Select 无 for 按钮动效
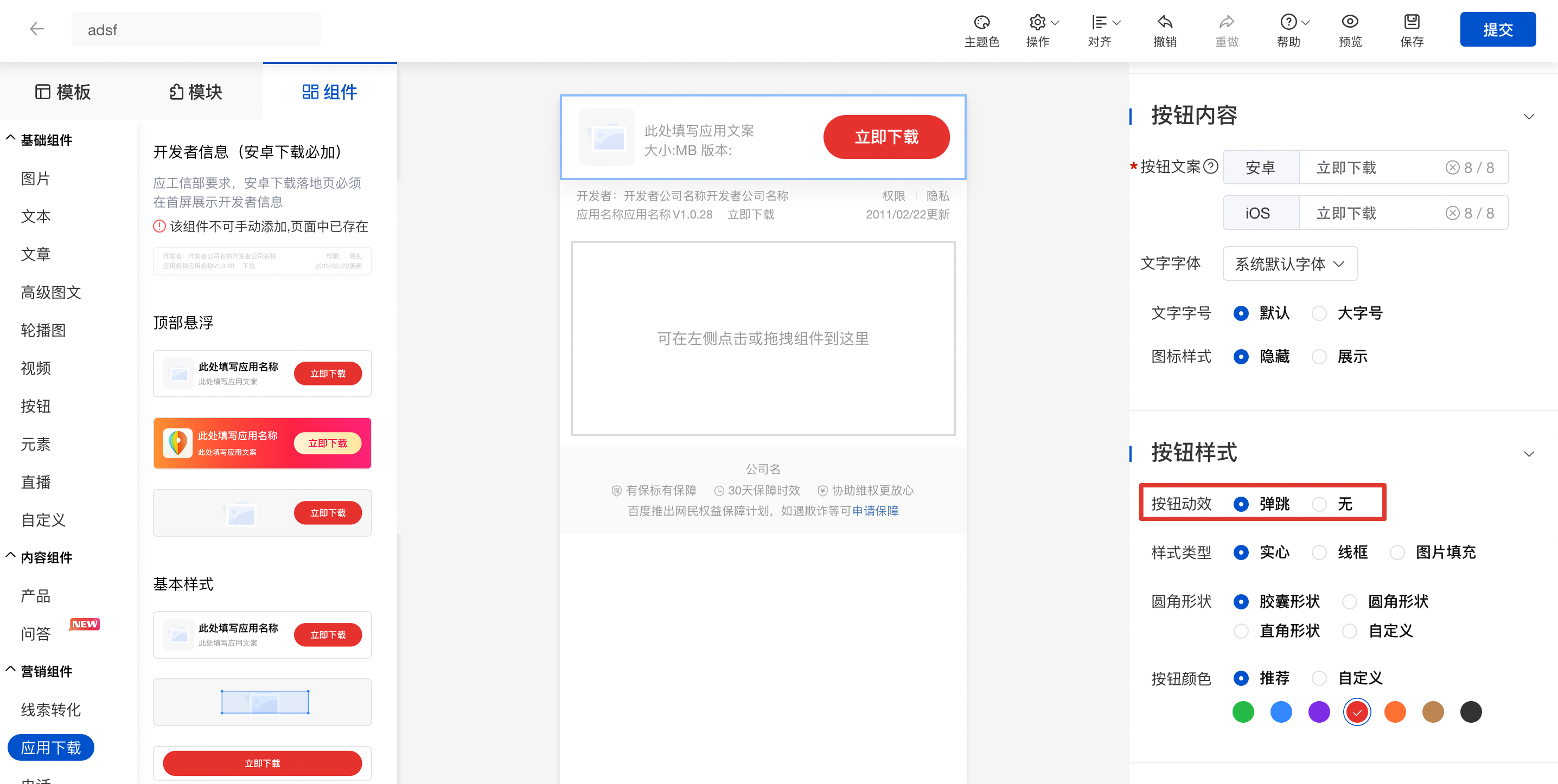Image resolution: width=1558 pixels, height=784 pixels. 1319,504
